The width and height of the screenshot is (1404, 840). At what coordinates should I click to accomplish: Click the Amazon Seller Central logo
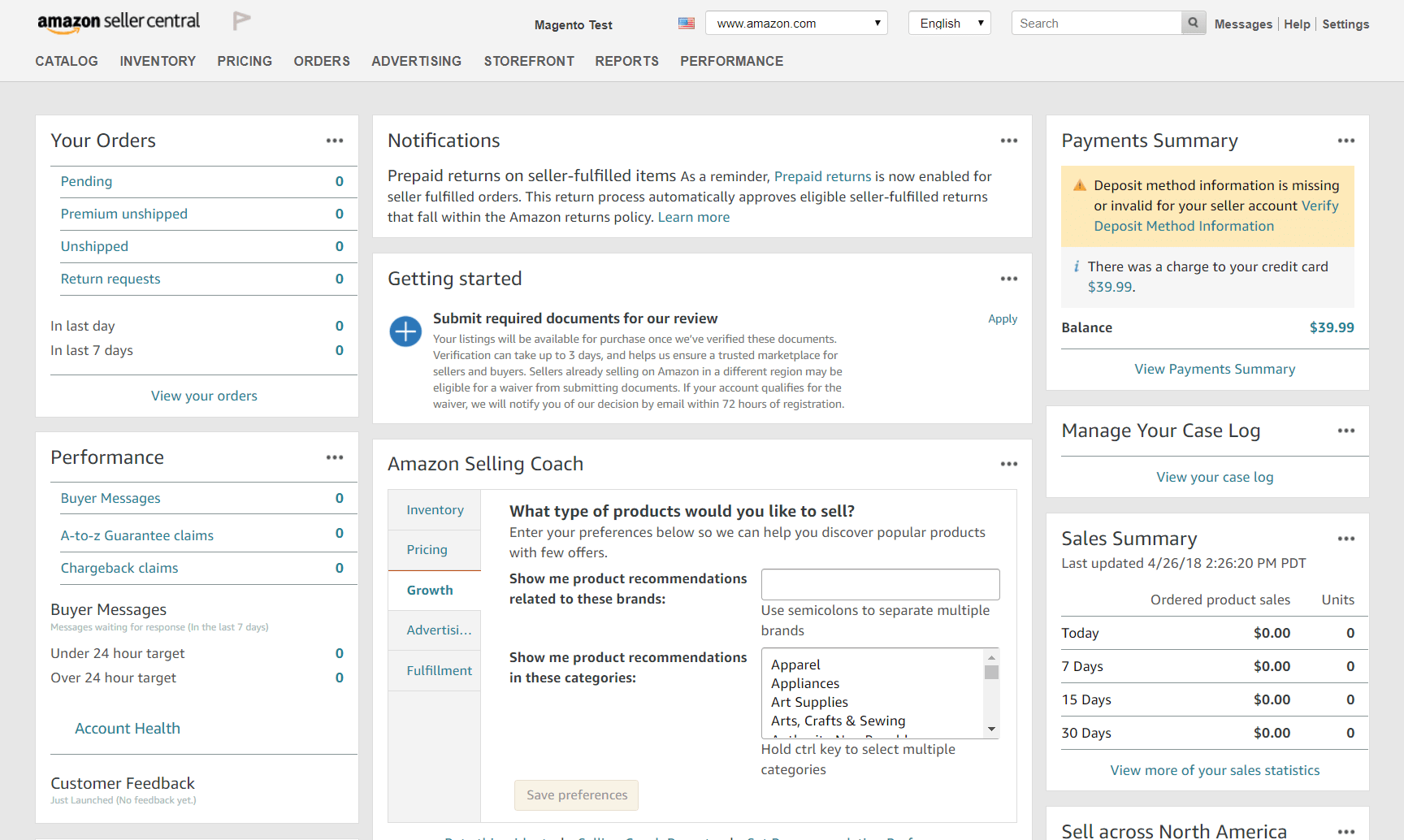tap(119, 23)
